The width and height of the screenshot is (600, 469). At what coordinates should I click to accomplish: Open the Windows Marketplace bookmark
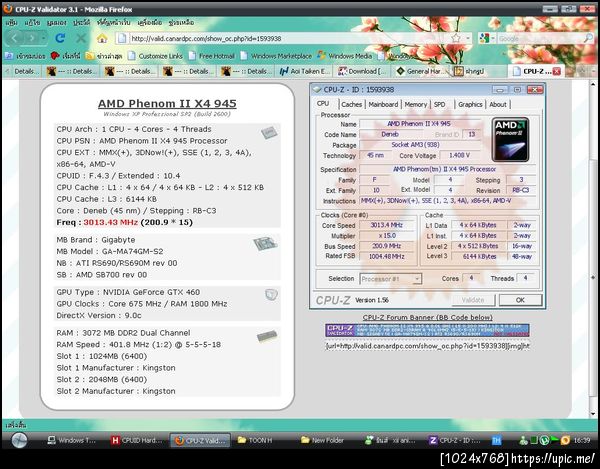click(276, 56)
